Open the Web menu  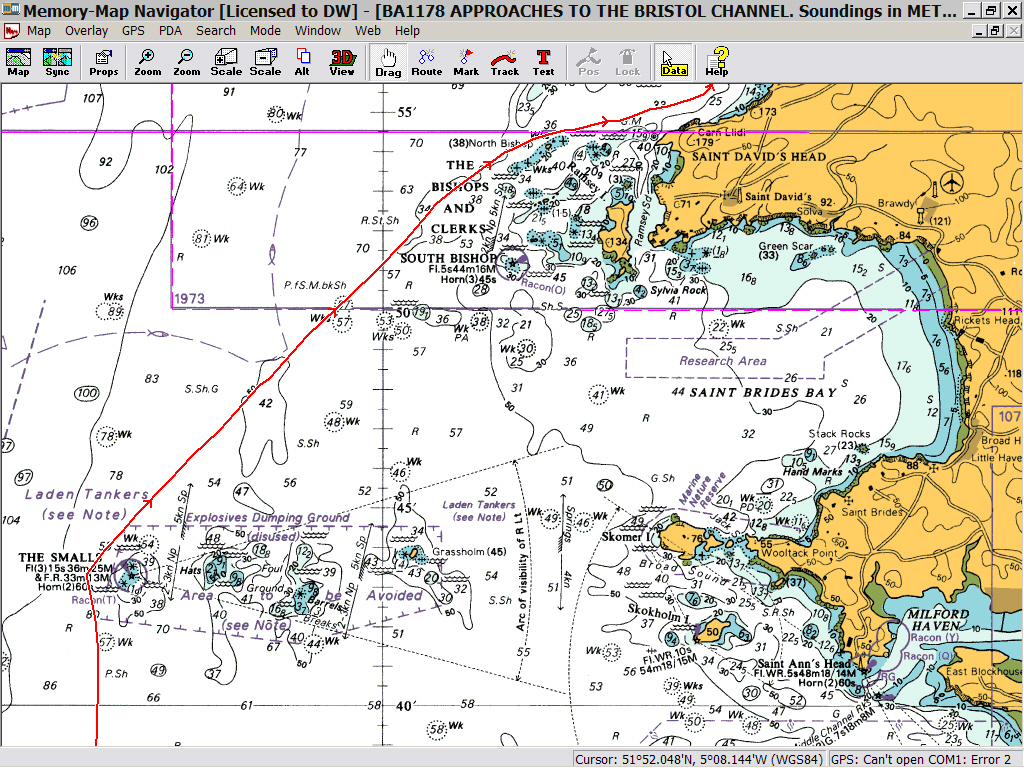pyautogui.click(x=368, y=31)
